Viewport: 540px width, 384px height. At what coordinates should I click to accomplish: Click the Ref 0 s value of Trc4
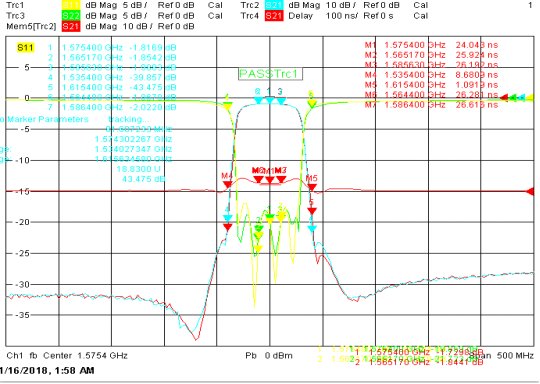point(378,16)
